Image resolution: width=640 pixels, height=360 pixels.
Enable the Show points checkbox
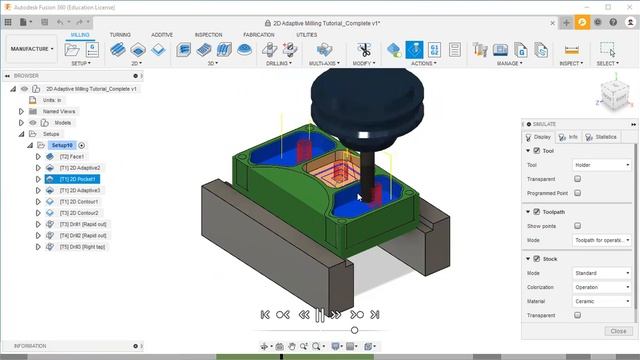(578, 226)
